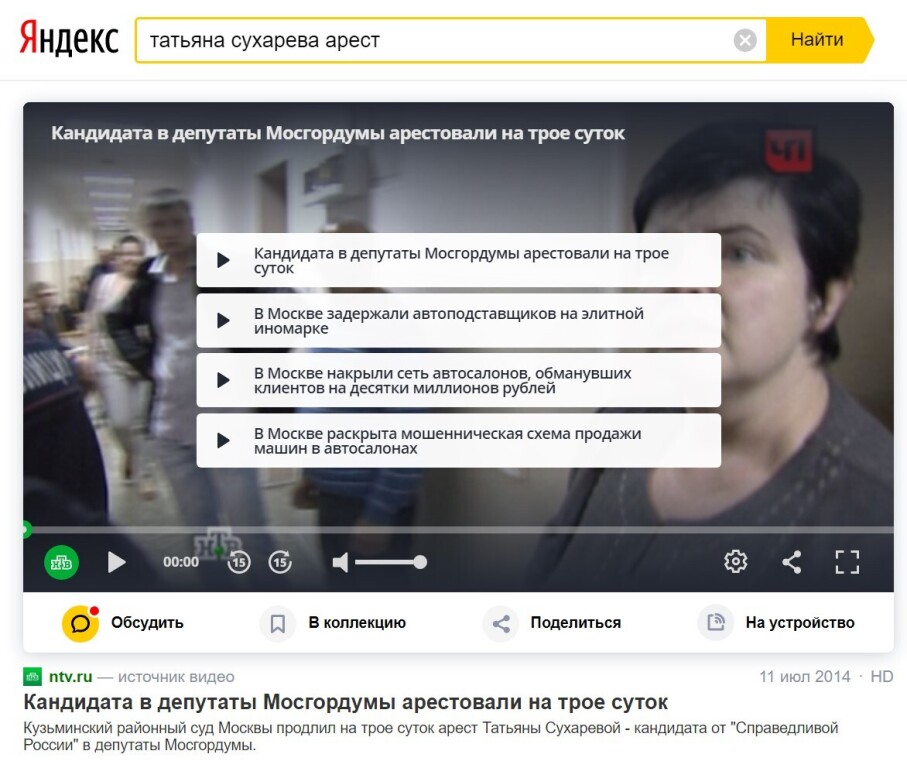Open video settings via the gear icon
The height and width of the screenshot is (768, 907).
click(735, 561)
